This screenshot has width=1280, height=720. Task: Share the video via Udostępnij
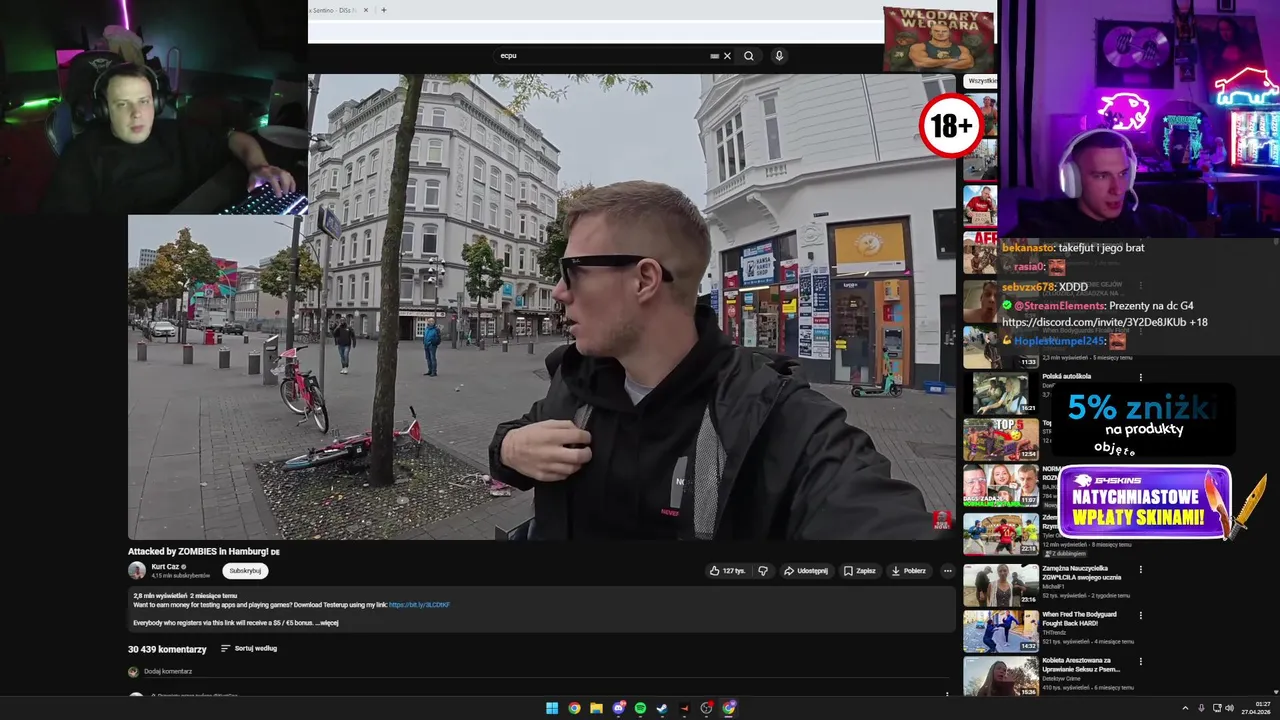click(x=806, y=571)
